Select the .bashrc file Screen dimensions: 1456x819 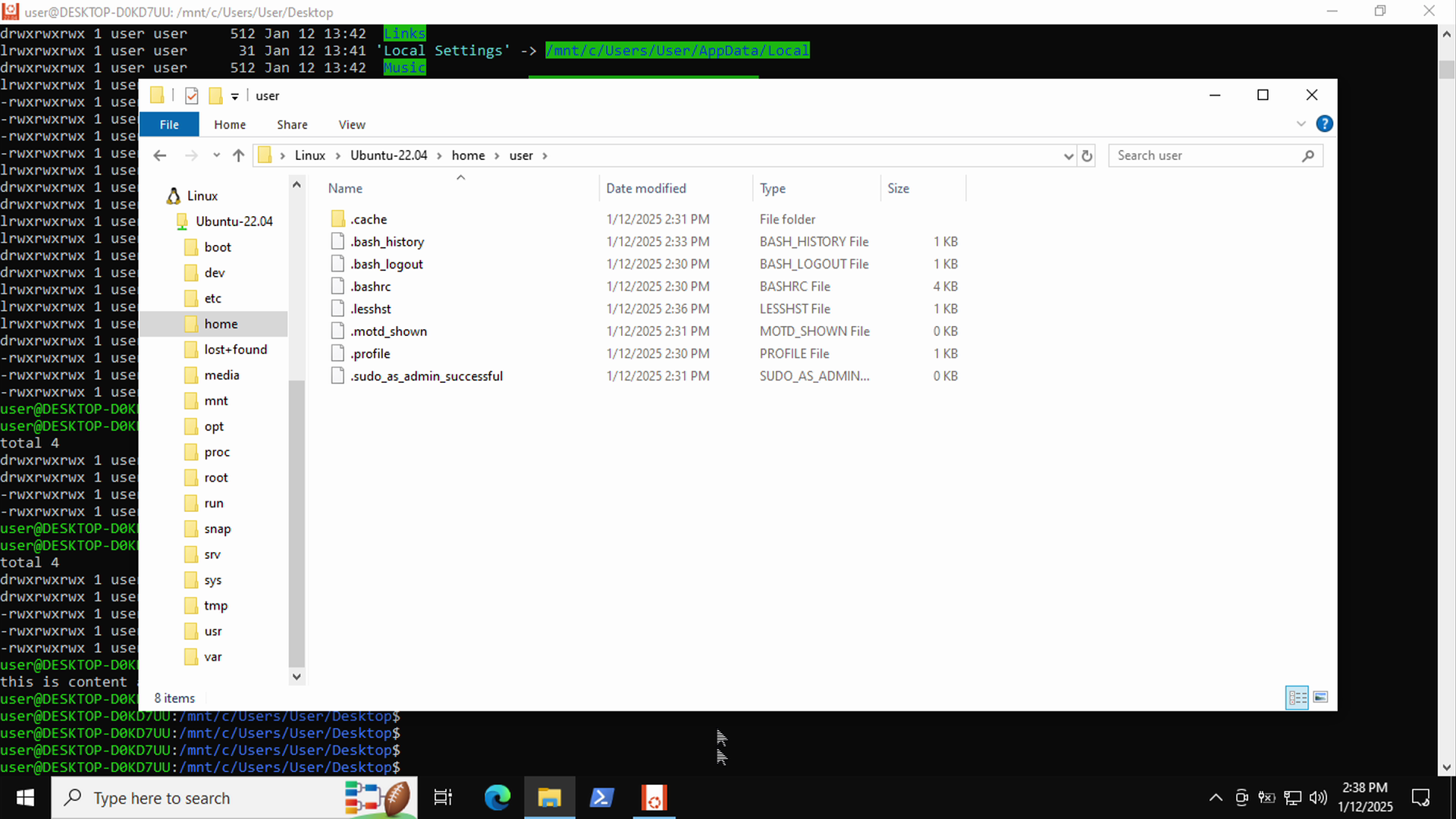[371, 287]
